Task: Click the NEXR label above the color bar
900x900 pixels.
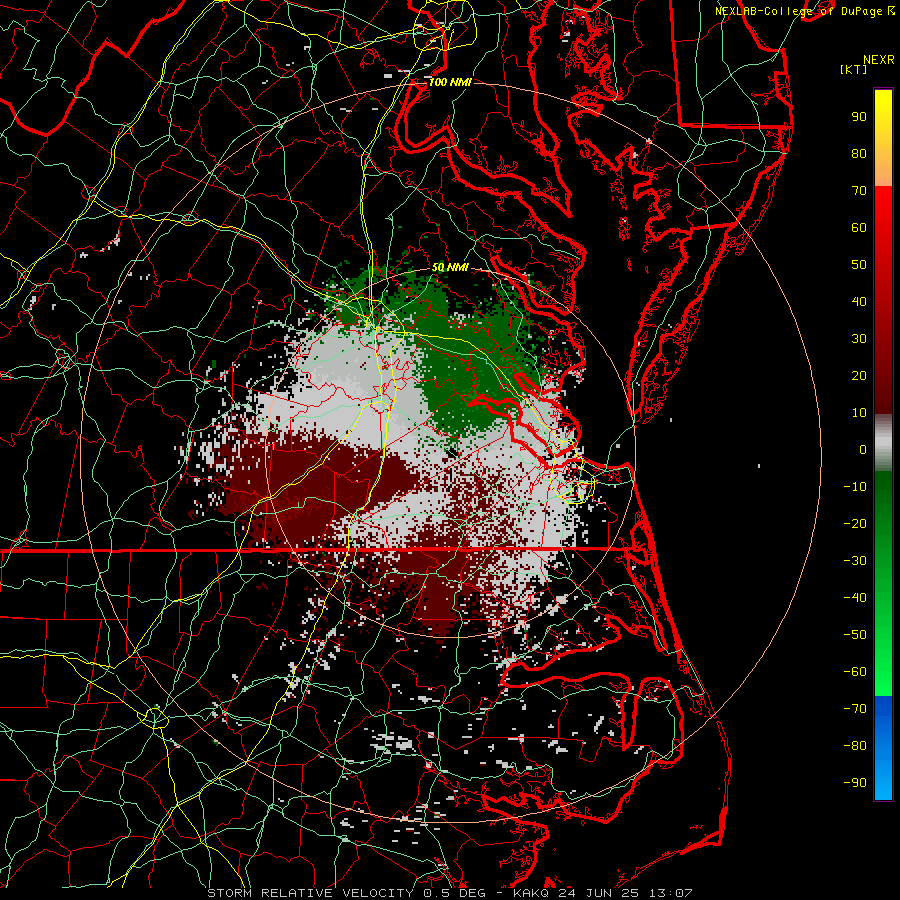Action: [x=879, y=60]
